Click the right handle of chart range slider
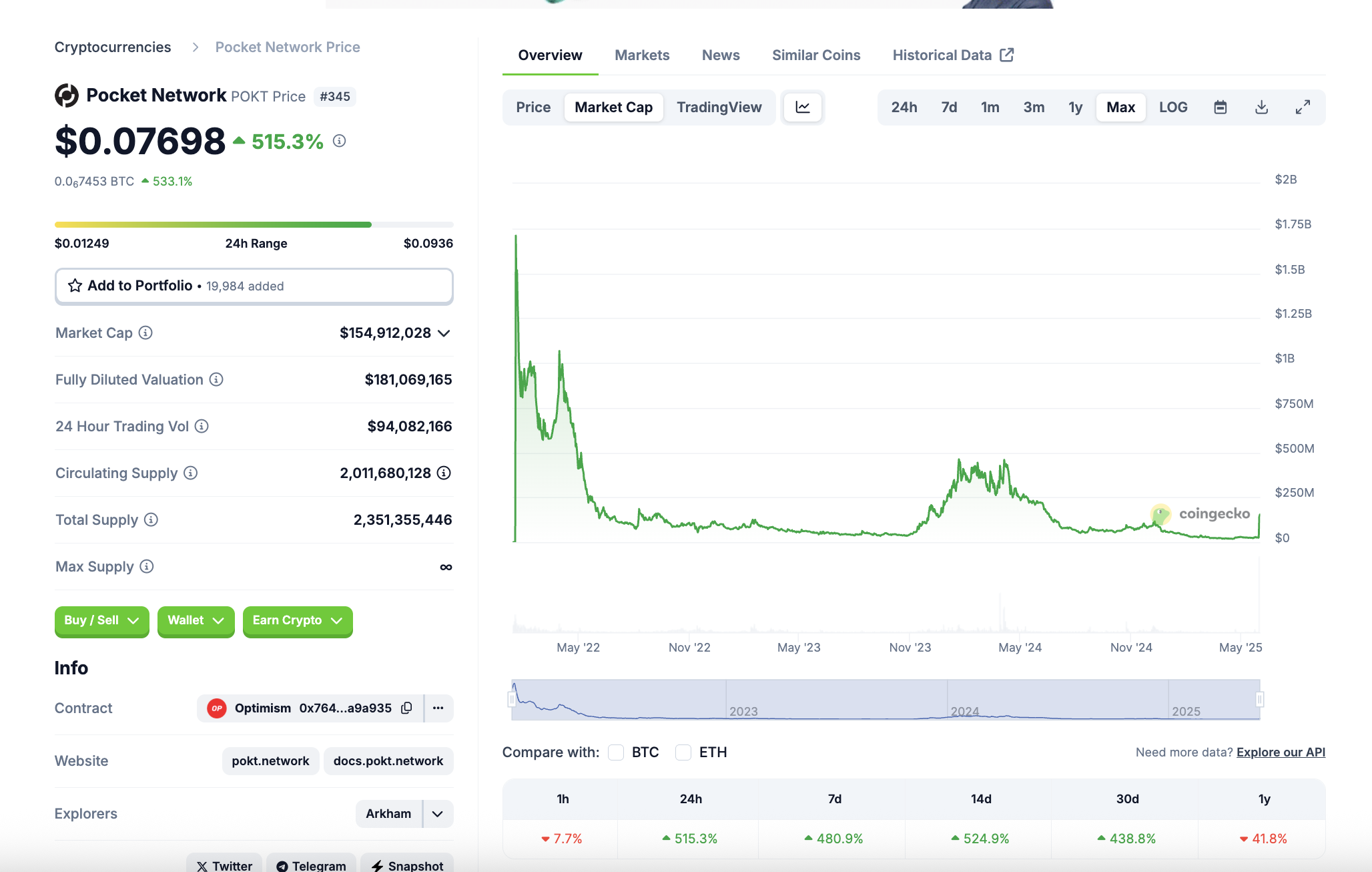1372x872 pixels. point(1259,700)
